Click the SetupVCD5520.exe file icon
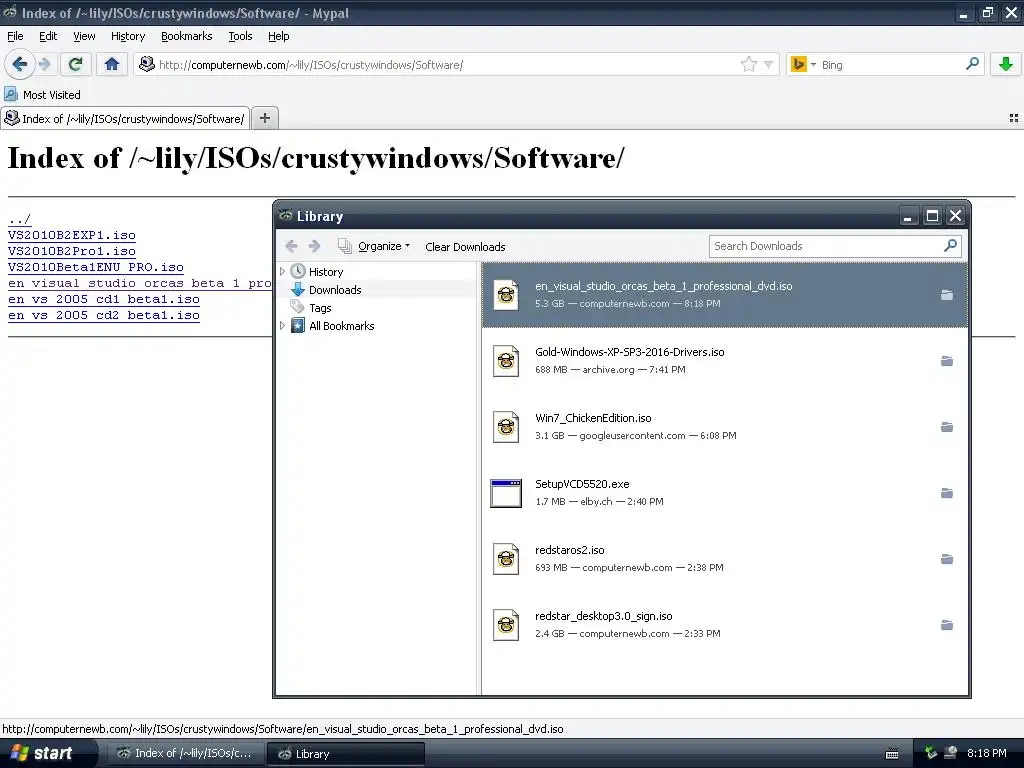This screenshot has height=768, width=1024. tap(505, 493)
